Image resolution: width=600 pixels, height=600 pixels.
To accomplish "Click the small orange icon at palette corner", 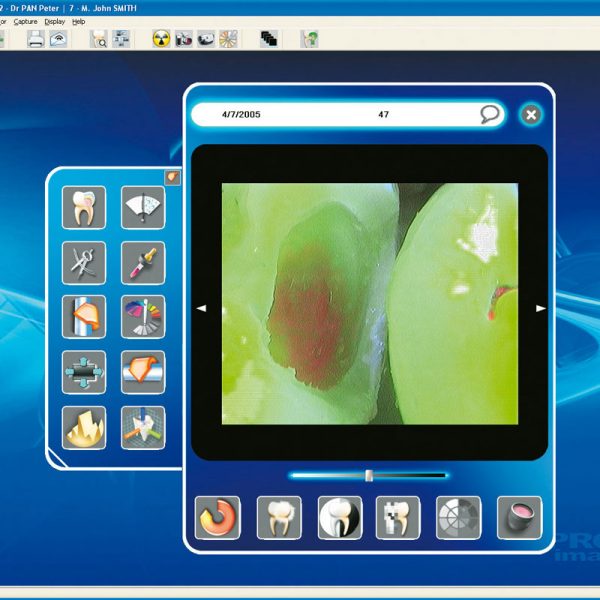I will 172,178.
